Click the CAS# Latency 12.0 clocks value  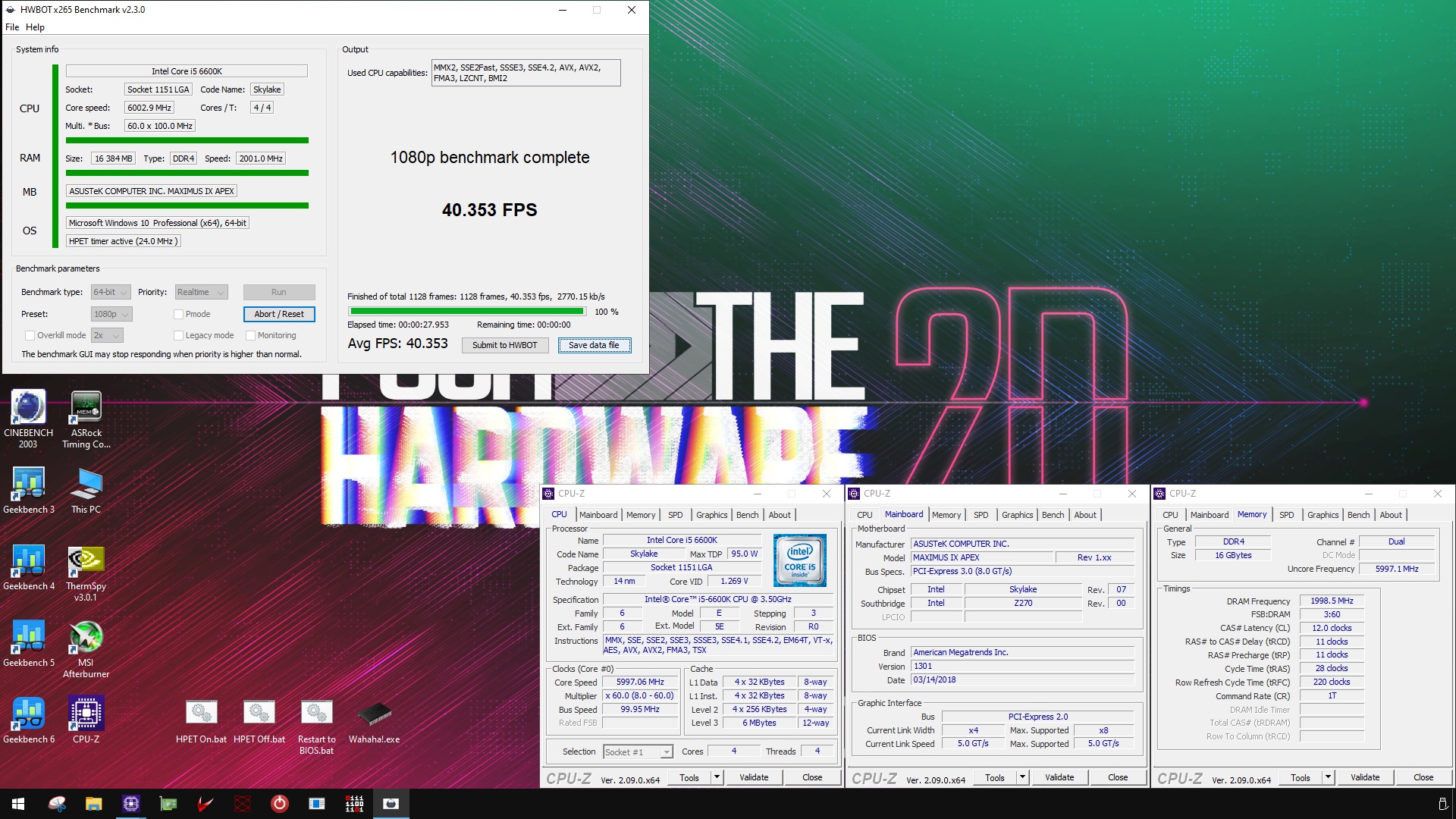pos(1332,628)
